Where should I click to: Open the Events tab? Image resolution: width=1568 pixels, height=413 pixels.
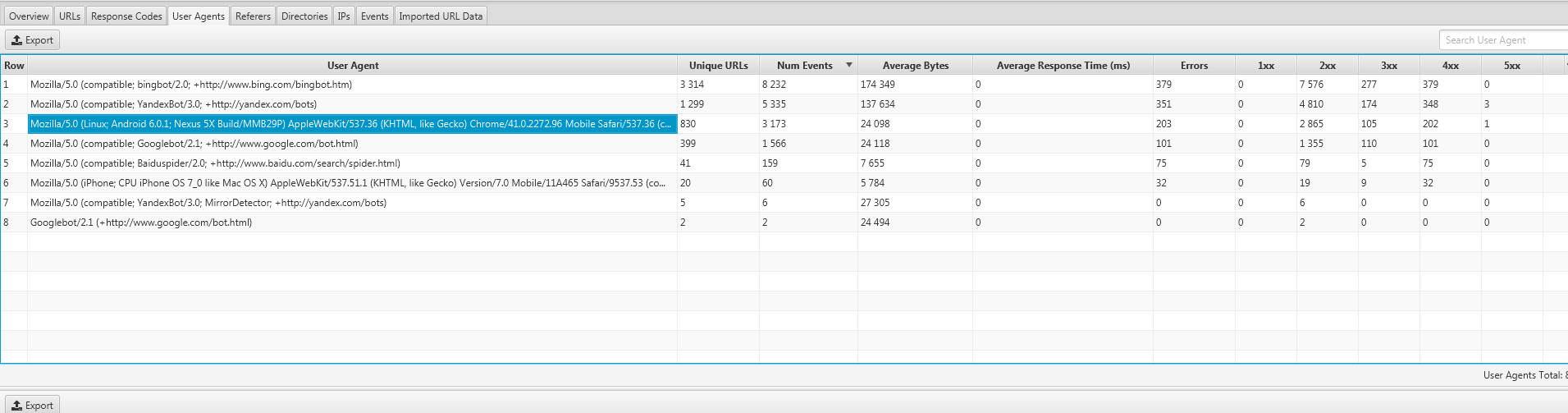tap(375, 16)
